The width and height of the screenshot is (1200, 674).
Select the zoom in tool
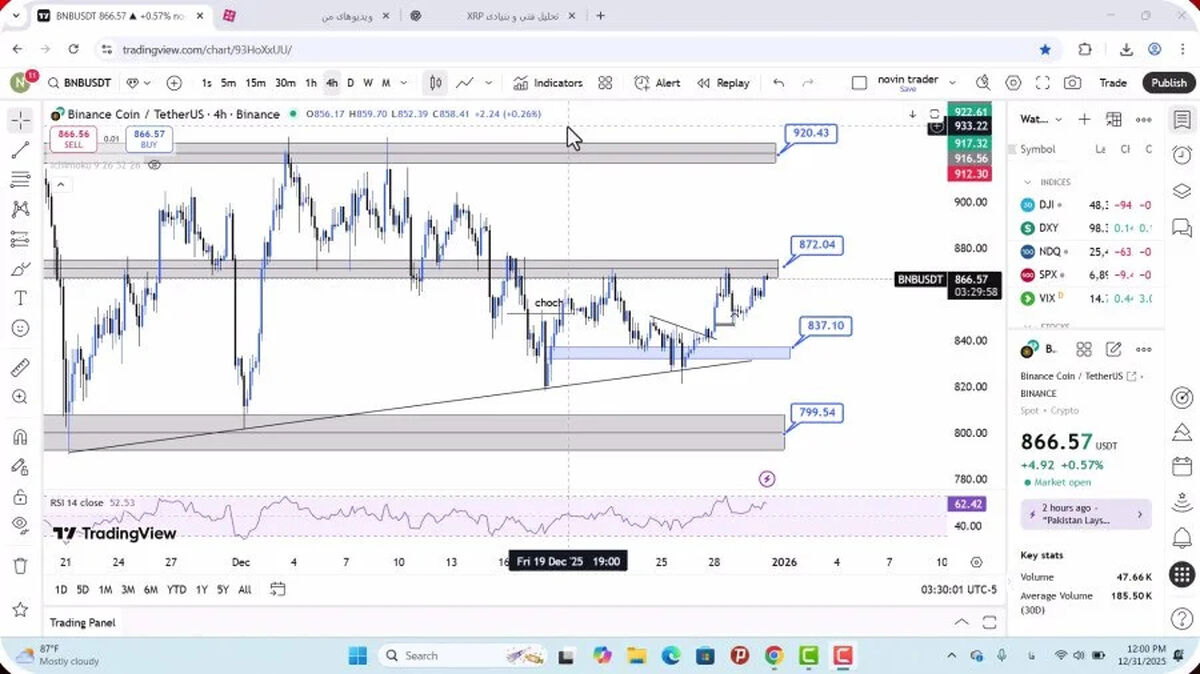[x=20, y=397]
